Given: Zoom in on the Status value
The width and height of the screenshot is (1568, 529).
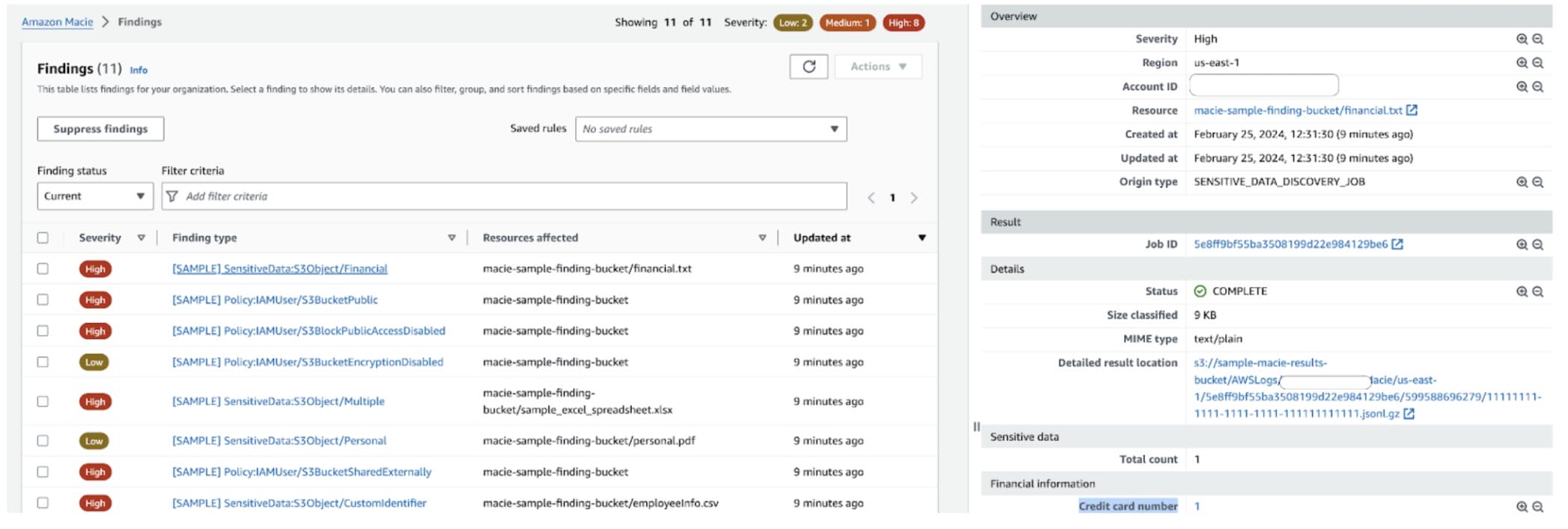Looking at the screenshot, I should pos(1522,291).
